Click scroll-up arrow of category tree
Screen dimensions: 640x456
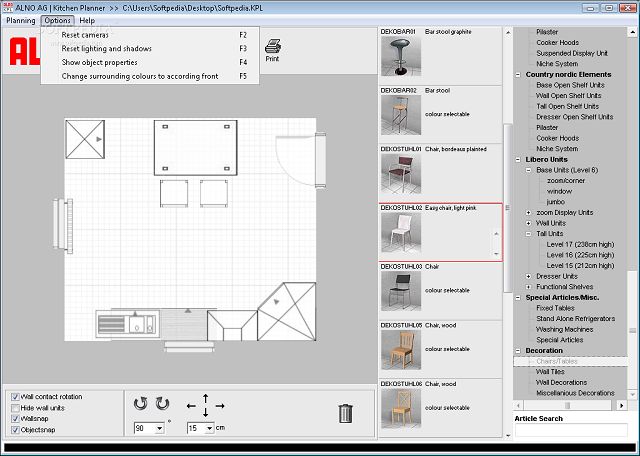[633, 32]
